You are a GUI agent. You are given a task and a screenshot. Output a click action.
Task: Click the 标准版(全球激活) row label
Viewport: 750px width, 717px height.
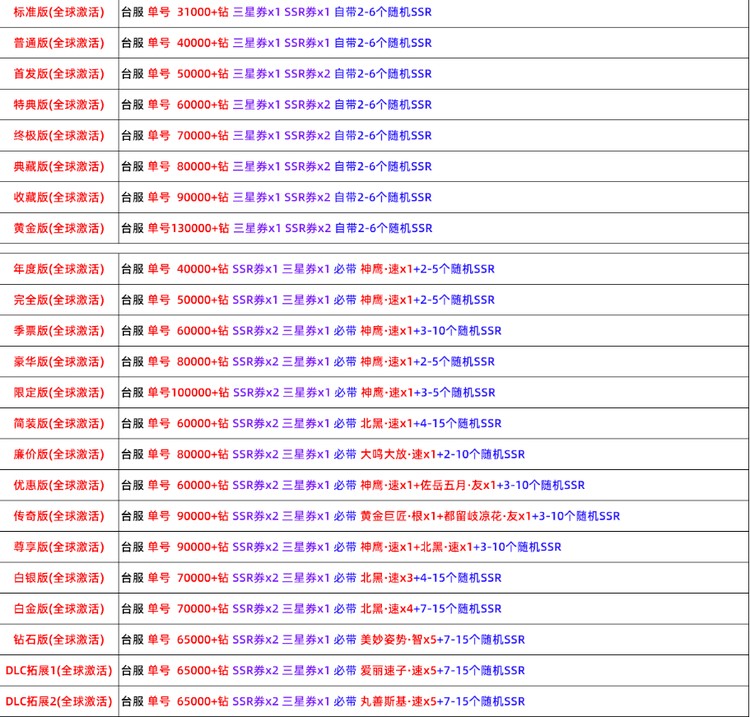[58, 12]
